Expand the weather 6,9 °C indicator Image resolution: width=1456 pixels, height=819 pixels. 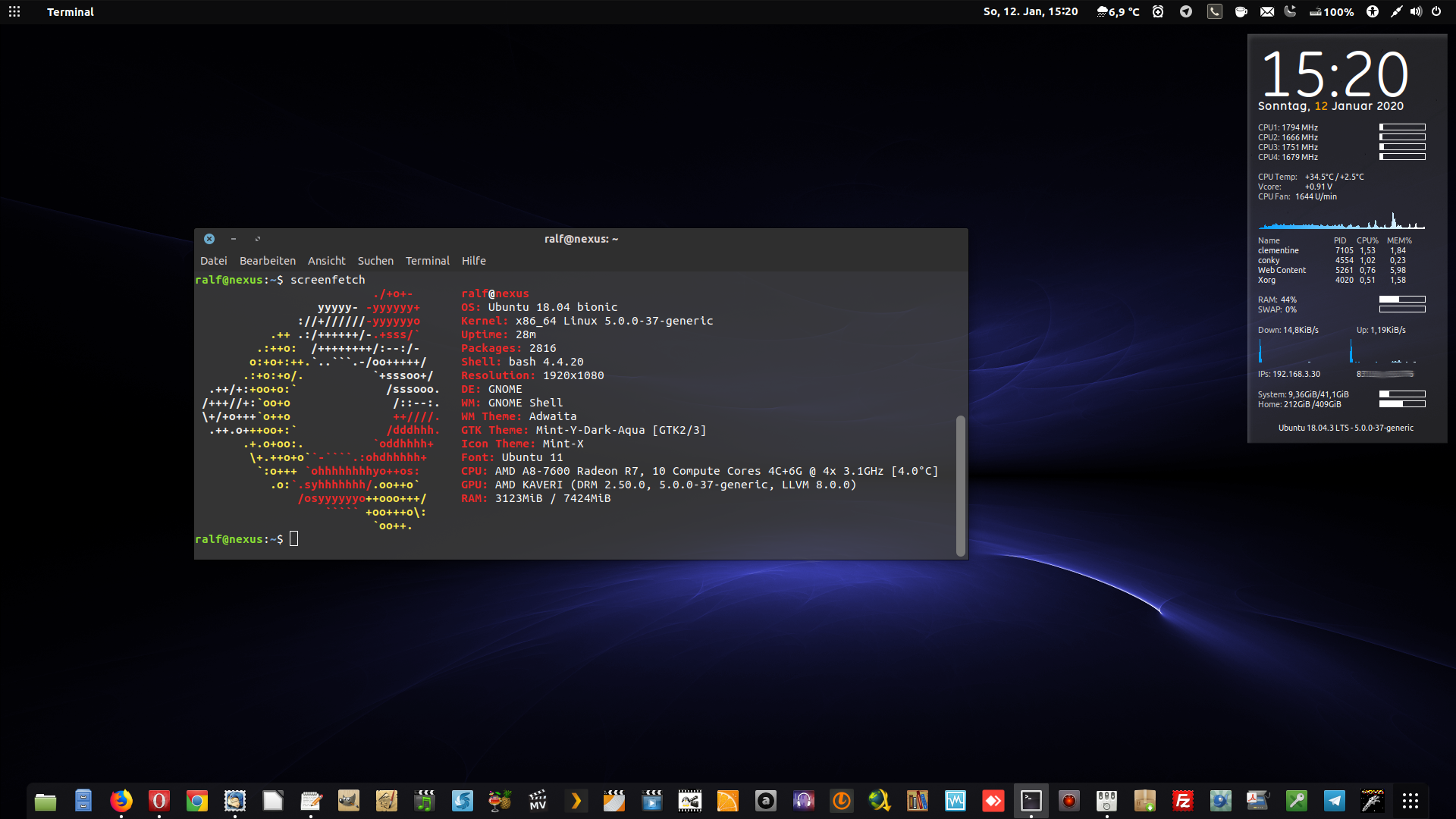point(1118,11)
